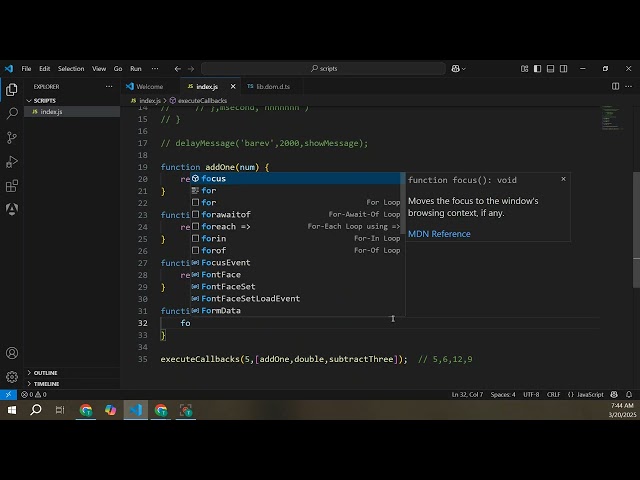The height and width of the screenshot is (480, 640).
Task: Show more menu items ellipsis
Action: 155,69
